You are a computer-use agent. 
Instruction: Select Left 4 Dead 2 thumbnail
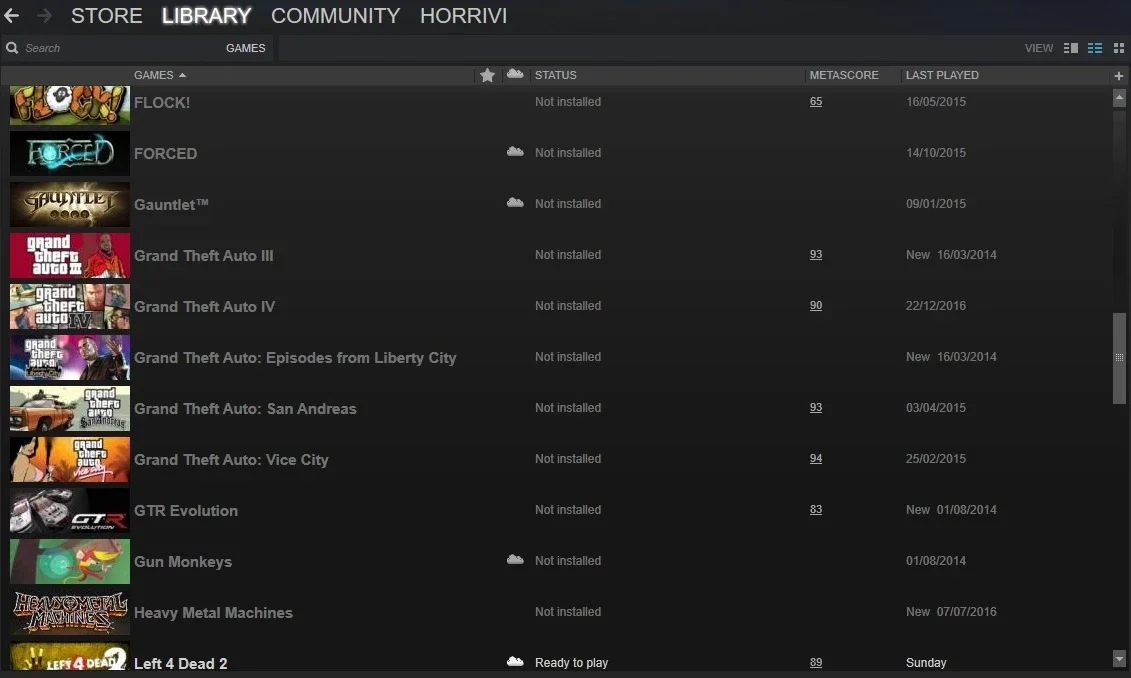pos(70,656)
